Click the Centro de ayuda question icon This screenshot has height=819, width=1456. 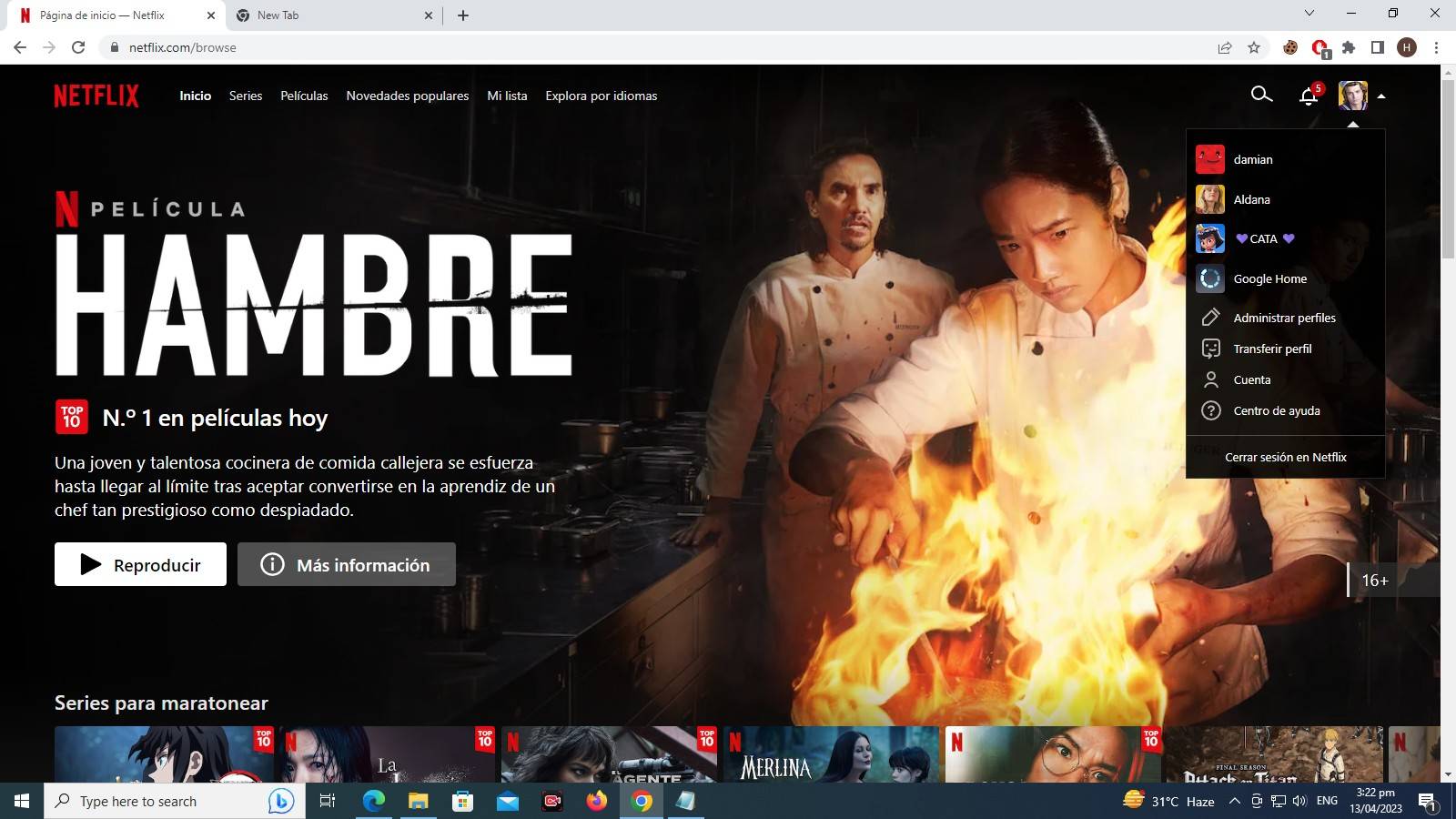[1210, 410]
